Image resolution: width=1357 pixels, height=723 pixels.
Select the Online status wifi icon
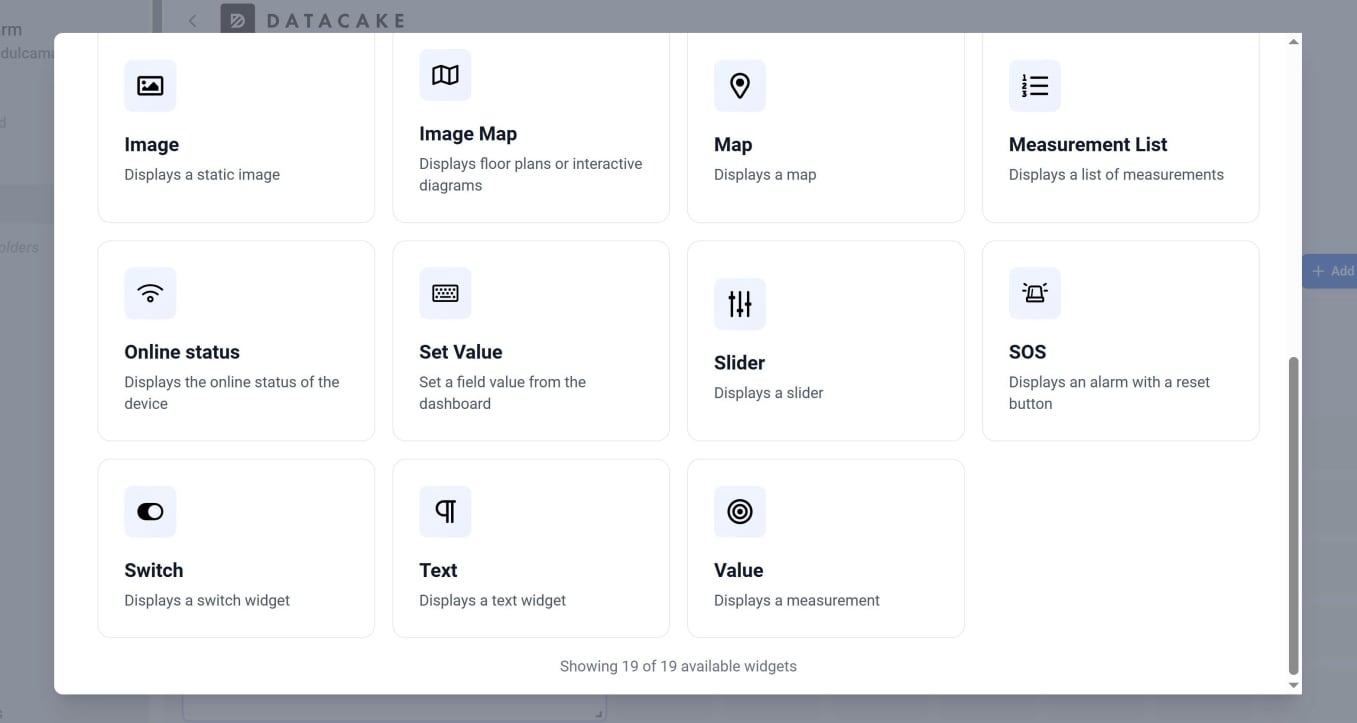tap(150, 293)
